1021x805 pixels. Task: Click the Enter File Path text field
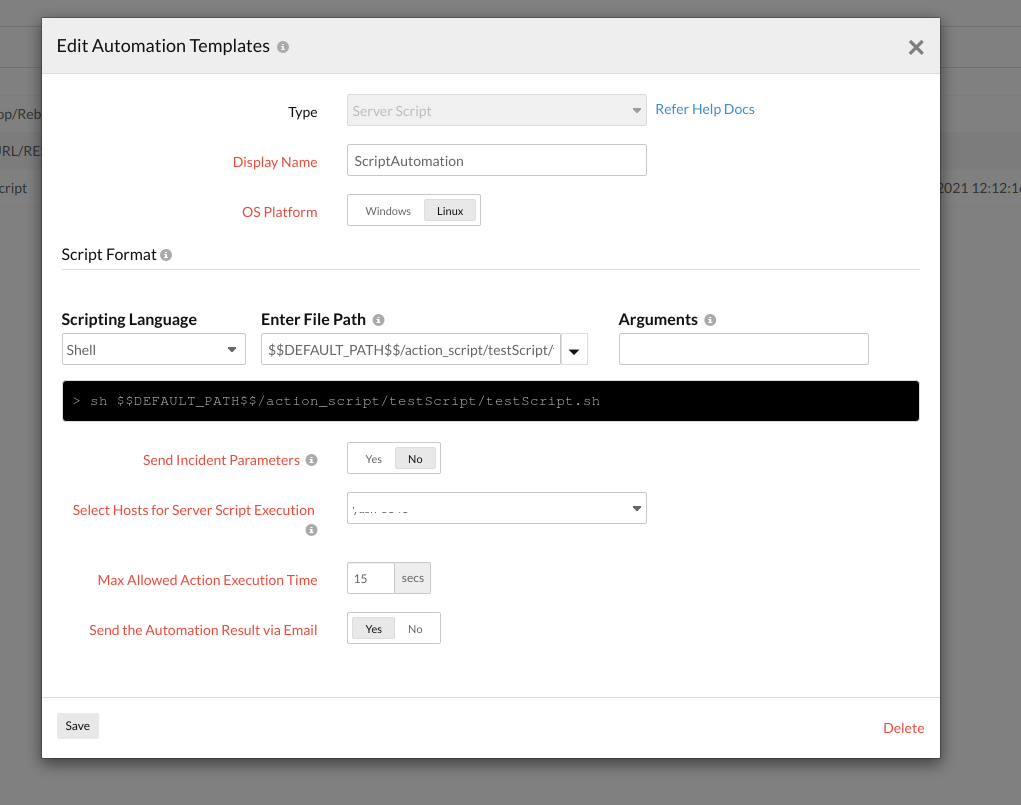[x=411, y=349]
